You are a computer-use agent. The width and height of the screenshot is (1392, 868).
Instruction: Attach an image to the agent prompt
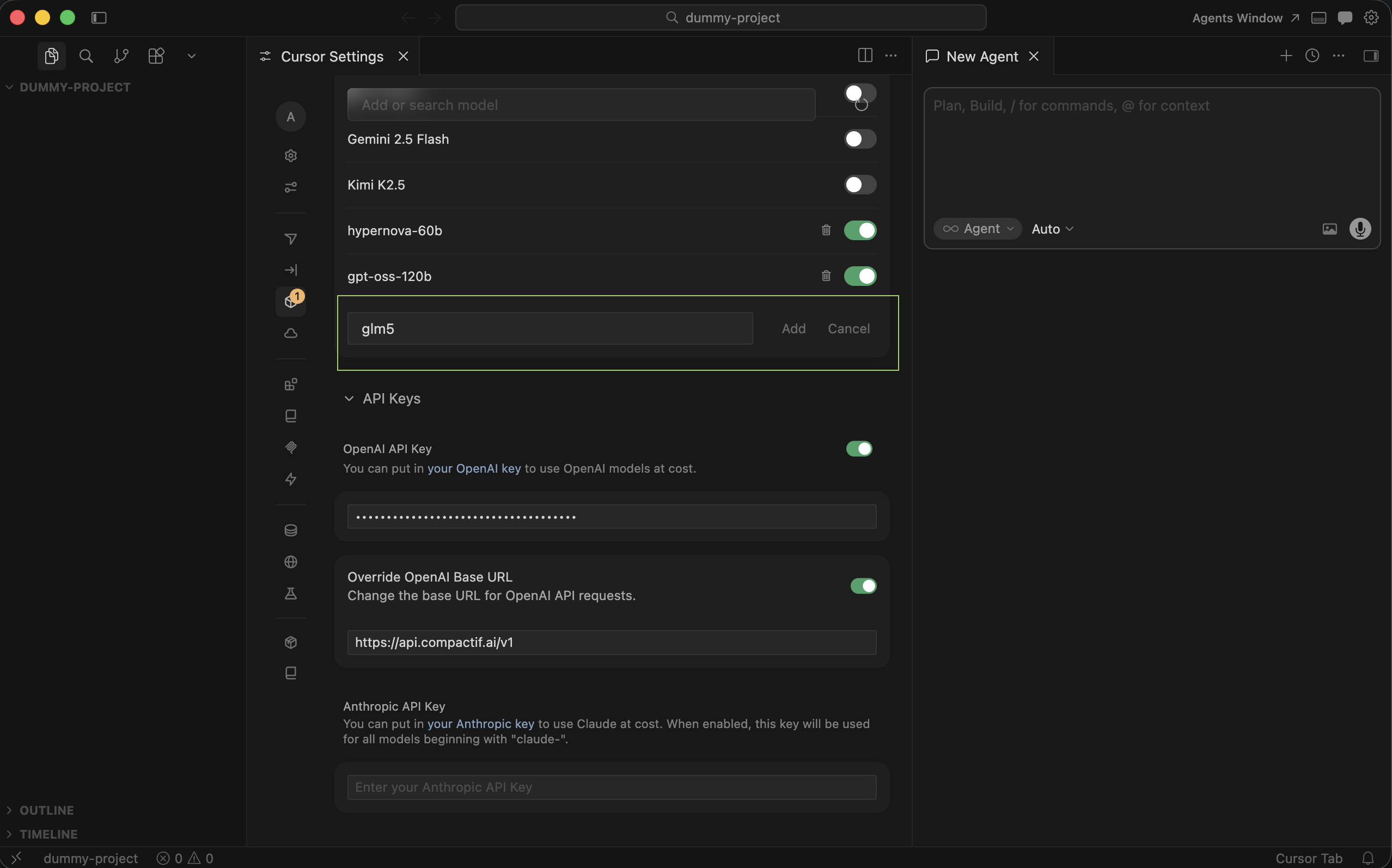(1329, 229)
